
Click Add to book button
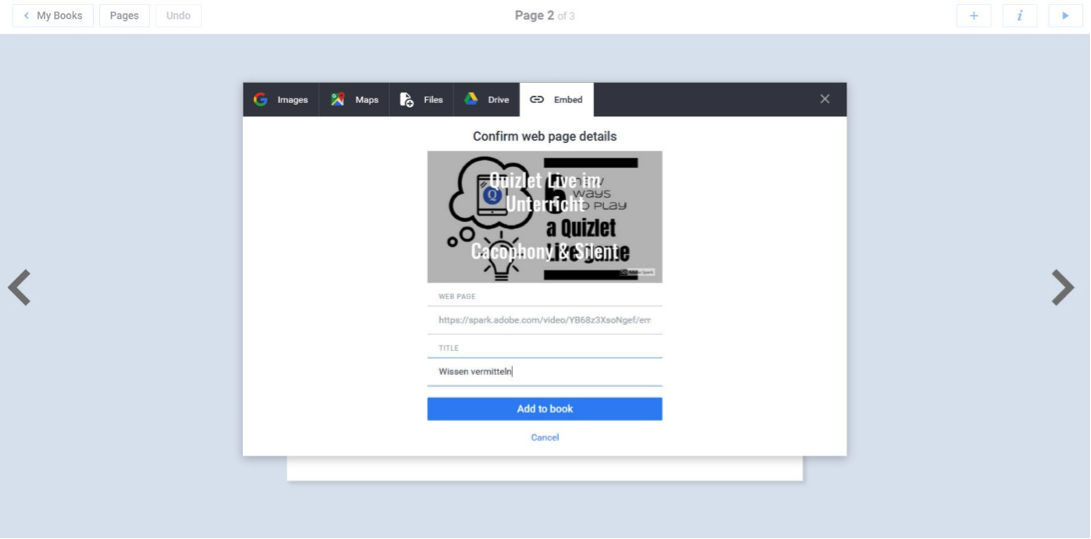tap(545, 409)
